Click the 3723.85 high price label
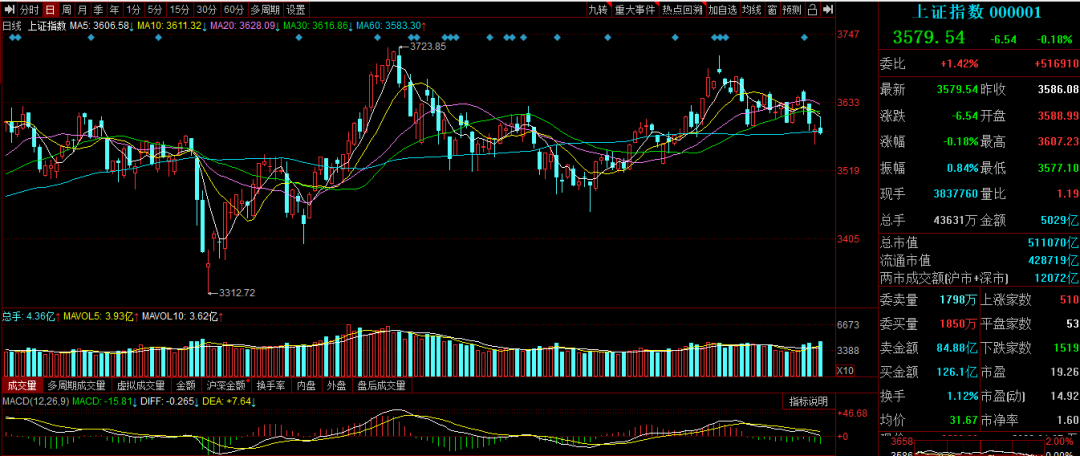 pos(428,47)
